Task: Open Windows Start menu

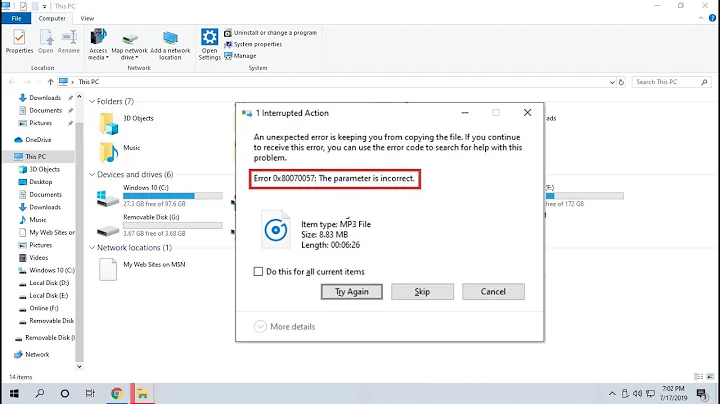Action: point(14,393)
